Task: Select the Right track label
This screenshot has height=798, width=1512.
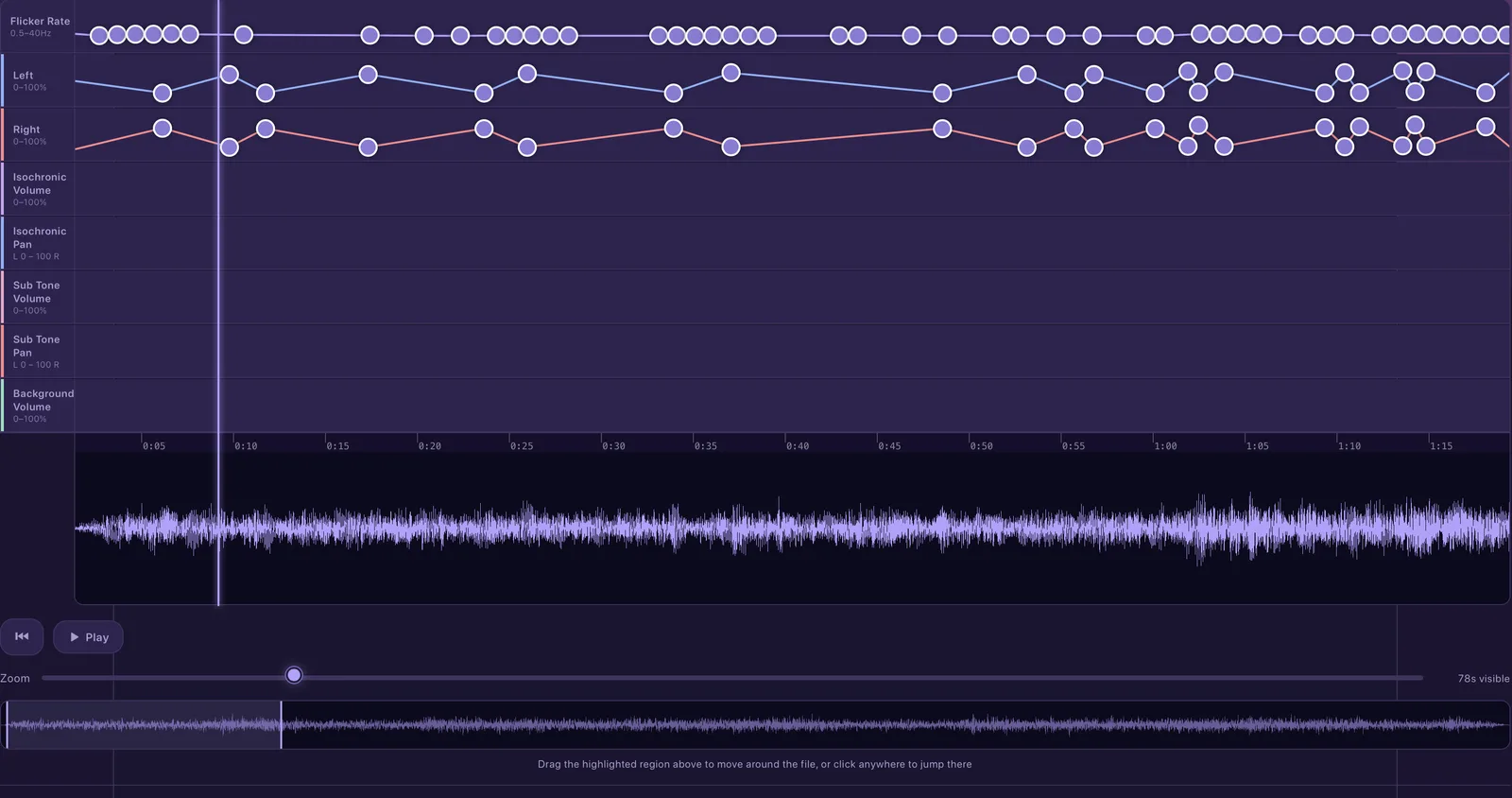Action: coord(26,130)
